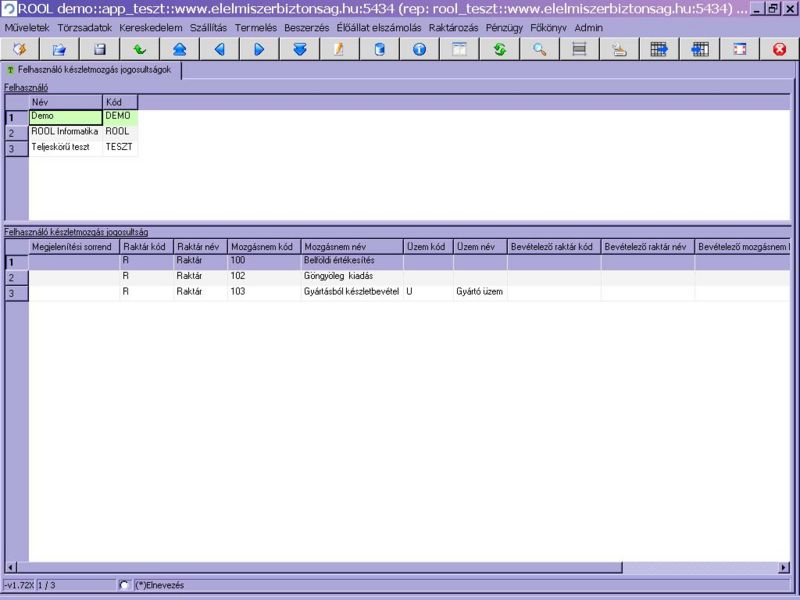The image size is (800, 600).
Task: Go to previous record with left arrow
Action: point(219,49)
